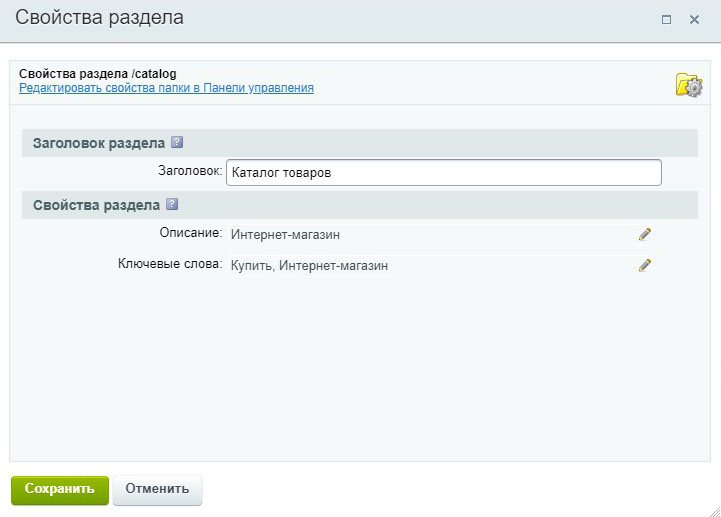Click the Сохранить button
Image resolution: width=721 pixels, height=517 pixels.
(x=60, y=490)
